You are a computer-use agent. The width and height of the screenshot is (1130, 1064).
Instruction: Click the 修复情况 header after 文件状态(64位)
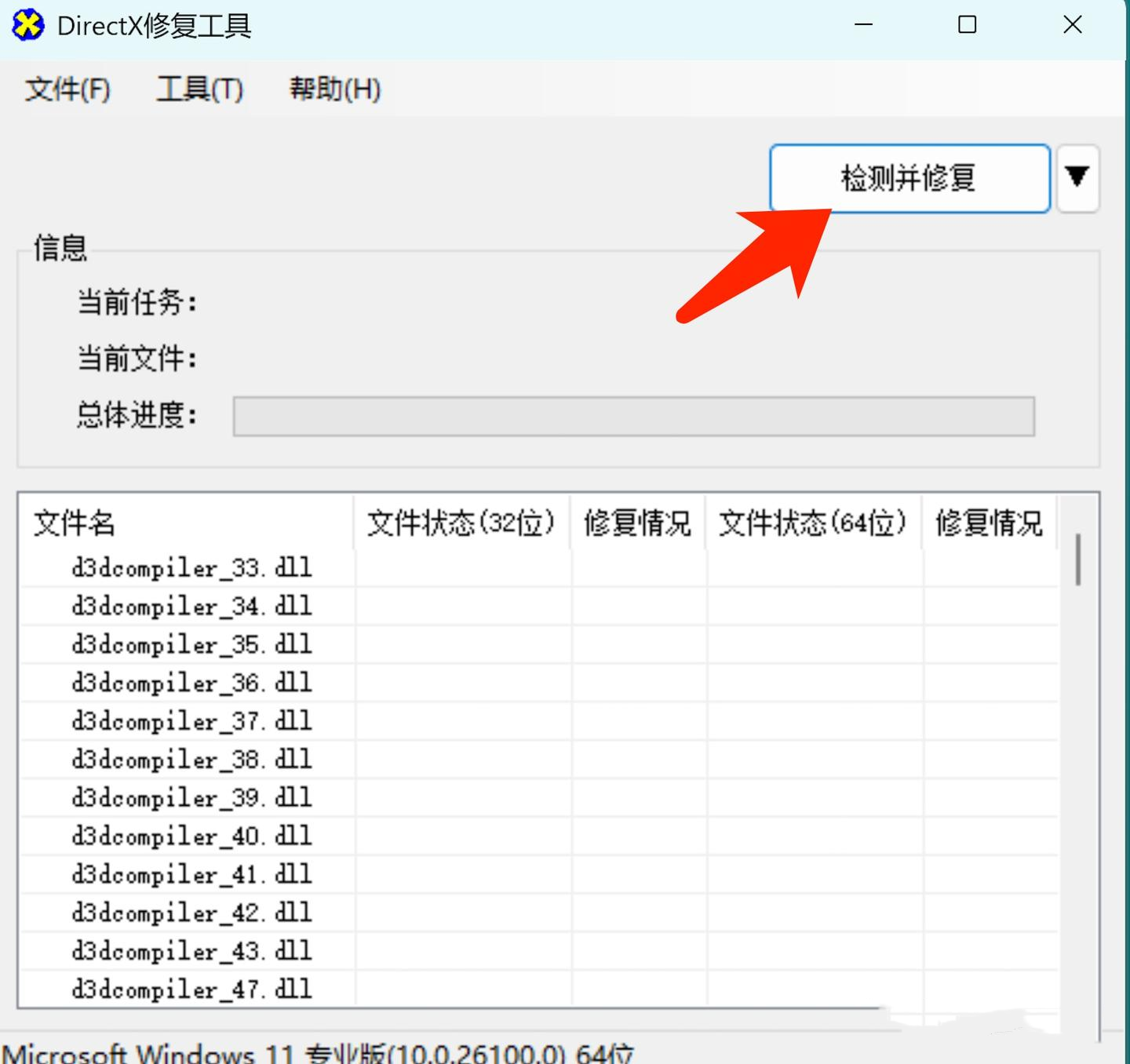pyautogui.click(x=990, y=523)
